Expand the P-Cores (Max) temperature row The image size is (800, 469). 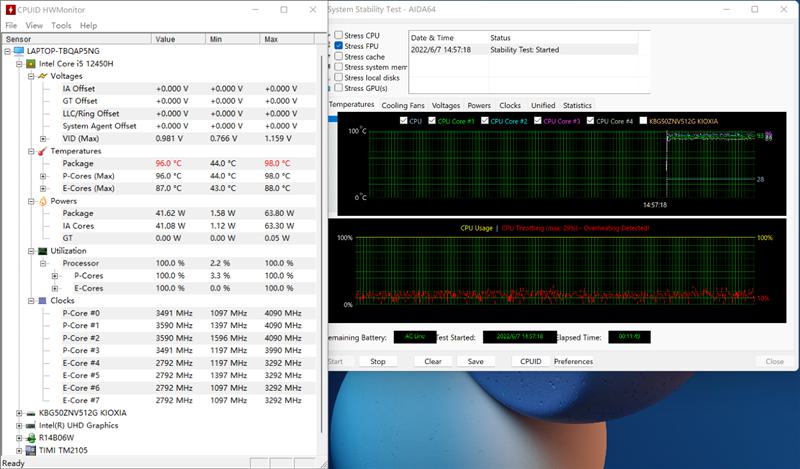coord(43,176)
